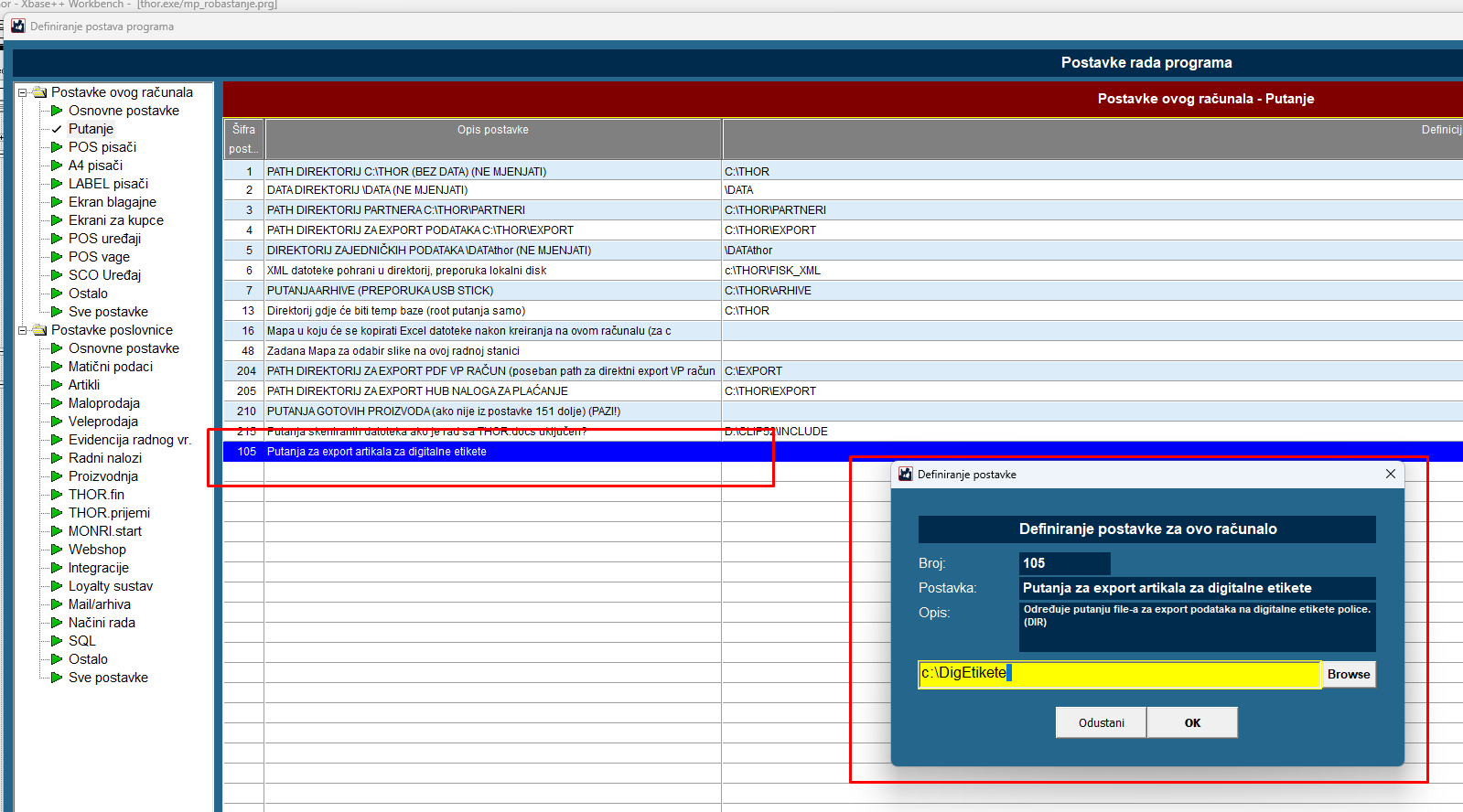This screenshot has height=812, width=1463.
Task: Open Ostalo under Postavke ovog računala
Action: click(x=88, y=294)
